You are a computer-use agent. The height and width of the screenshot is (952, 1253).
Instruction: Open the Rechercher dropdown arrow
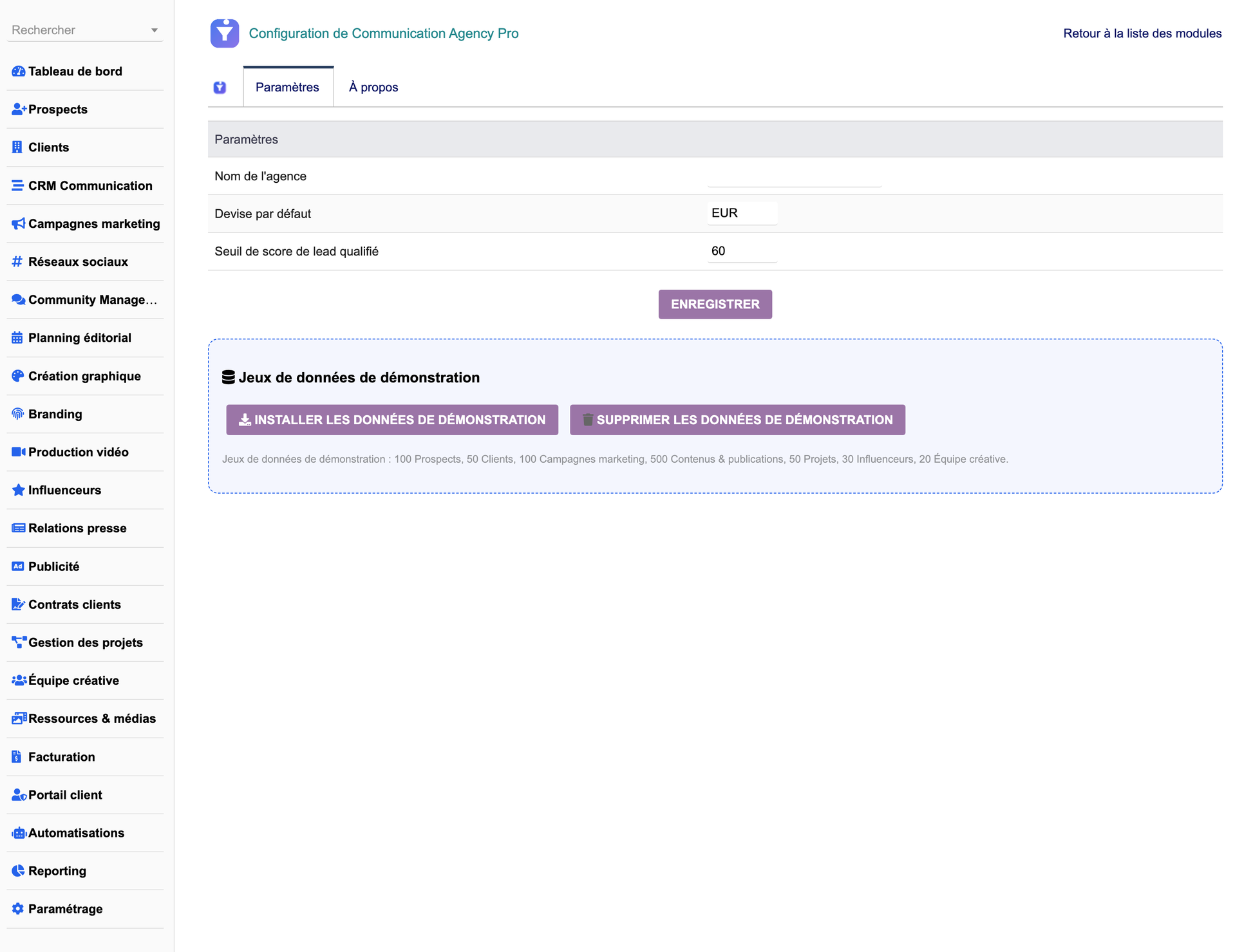(154, 31)
